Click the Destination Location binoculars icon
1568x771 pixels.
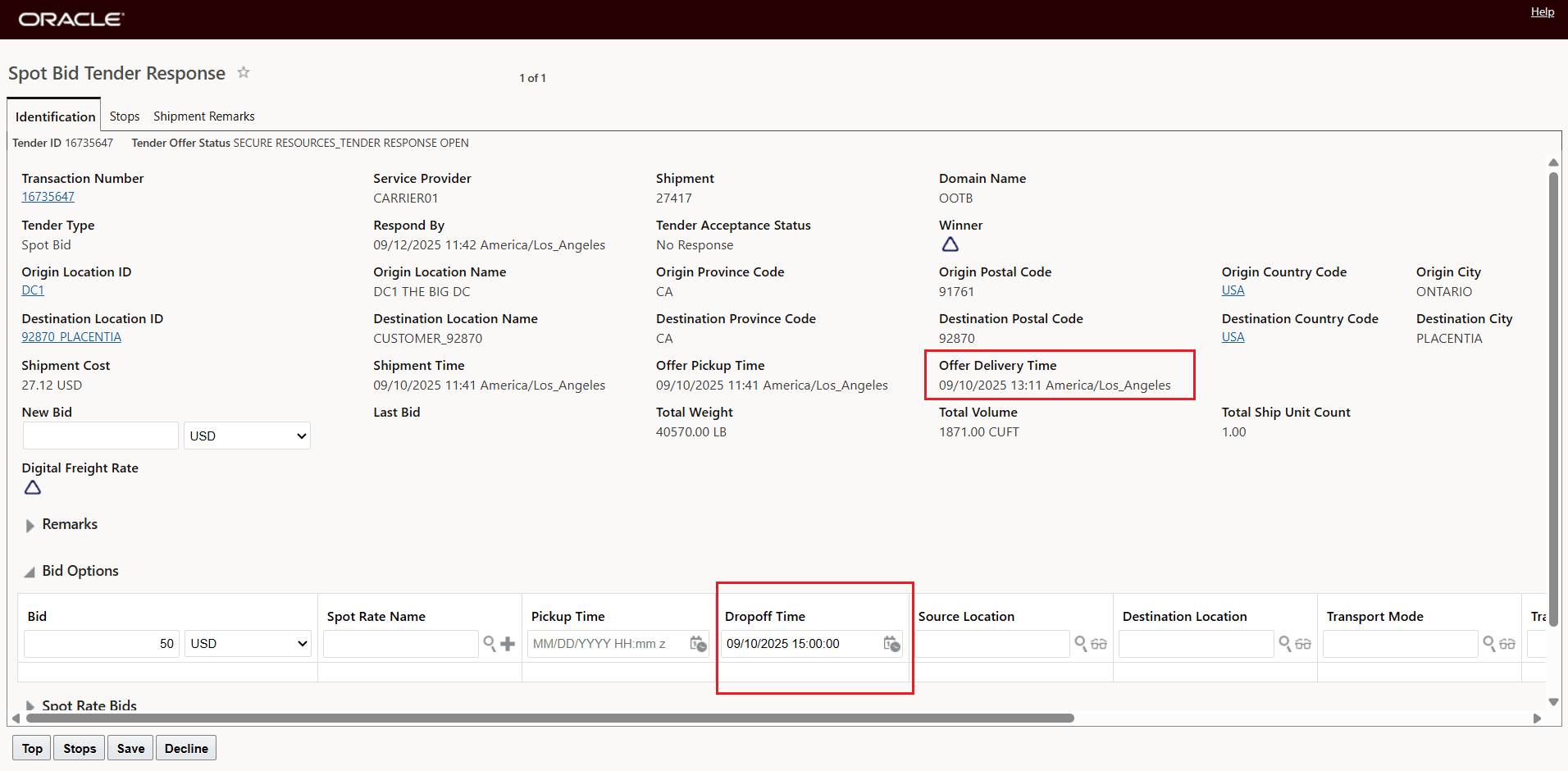1302,644
